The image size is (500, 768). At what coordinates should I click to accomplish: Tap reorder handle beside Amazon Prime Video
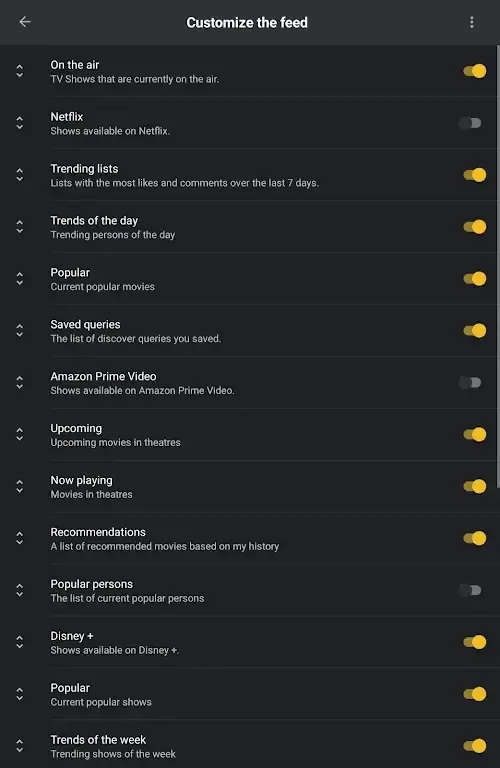pyautogui.click(x=20, y=383)
